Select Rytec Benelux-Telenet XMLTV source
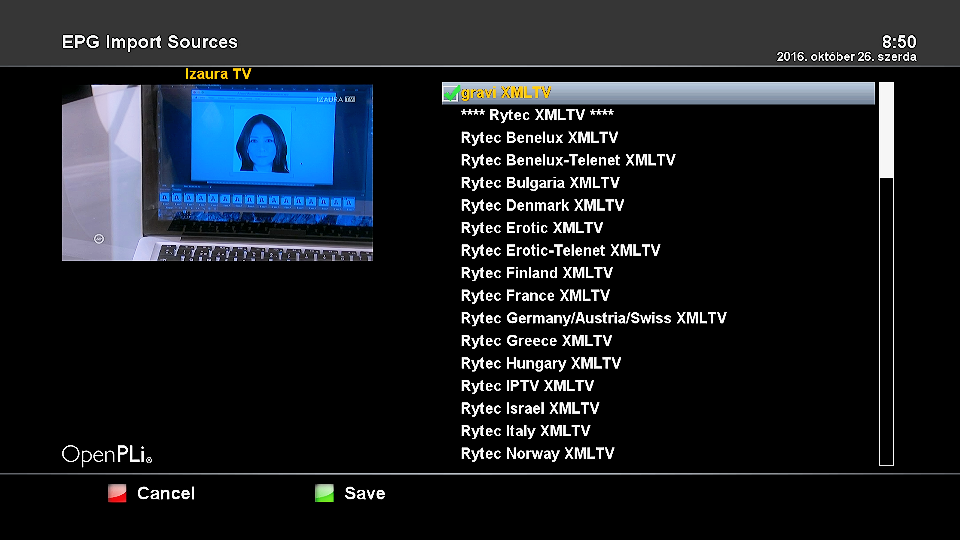Image resolution: width=960 pixels, height=540 pixels. pyautogui.click(x=658, y=160)
